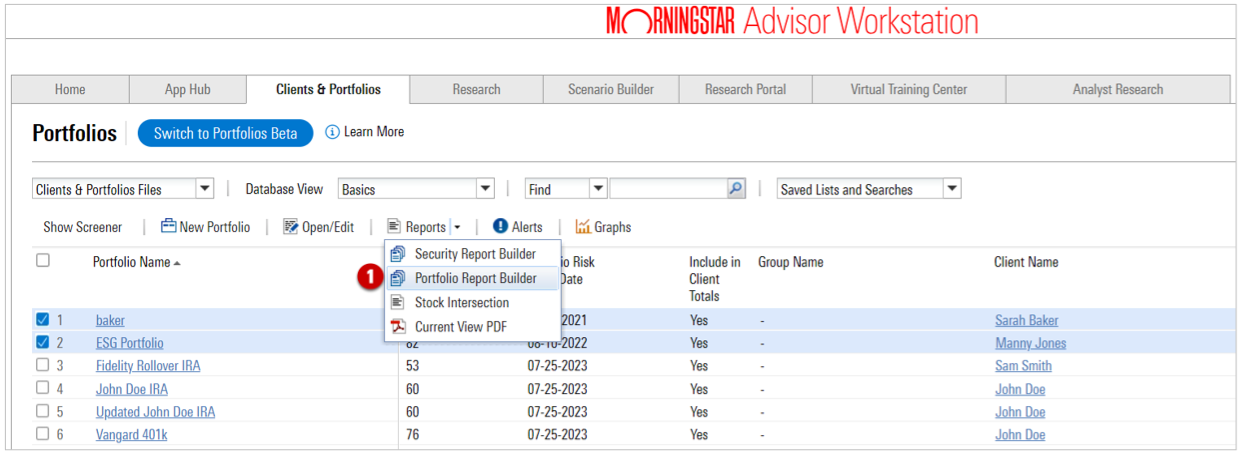Viewport: 1240px width, 451px height.
Task: Click the Alerts toolbar button
Action: click(518, 227)
